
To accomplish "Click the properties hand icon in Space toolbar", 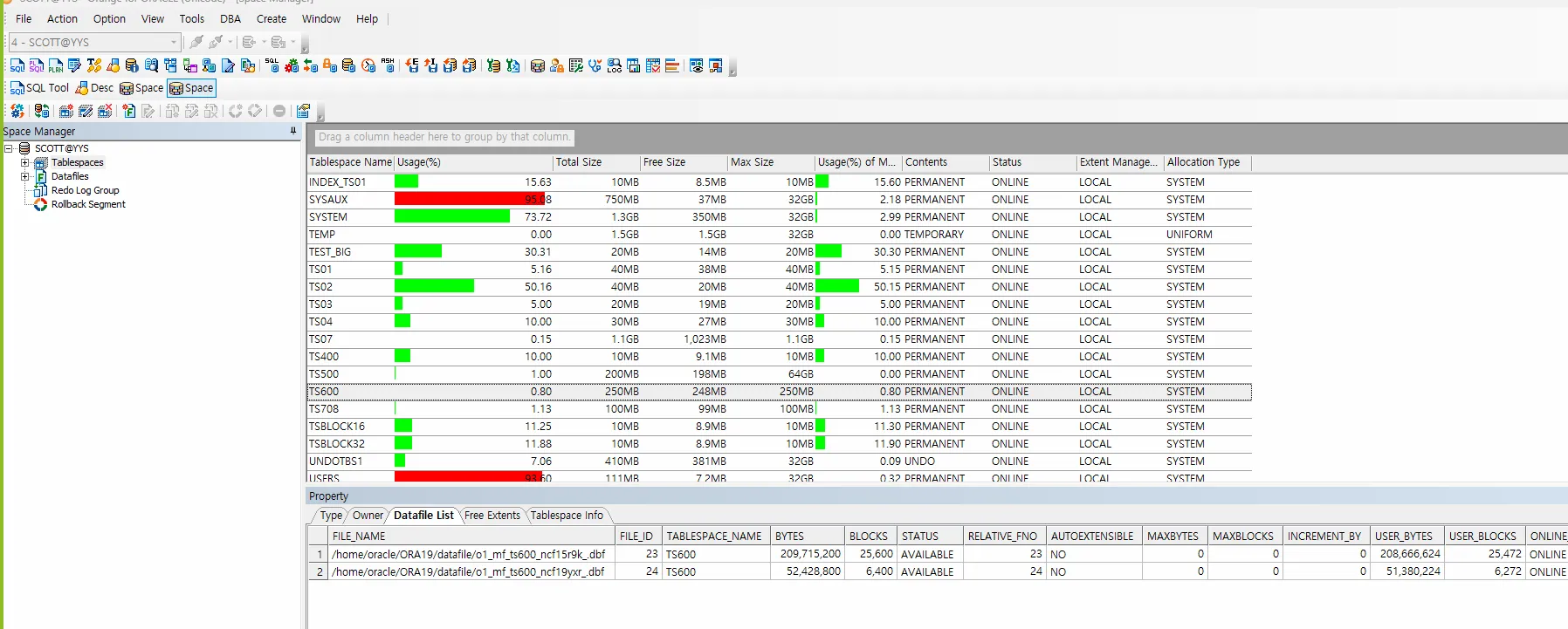I will point(303,111).
